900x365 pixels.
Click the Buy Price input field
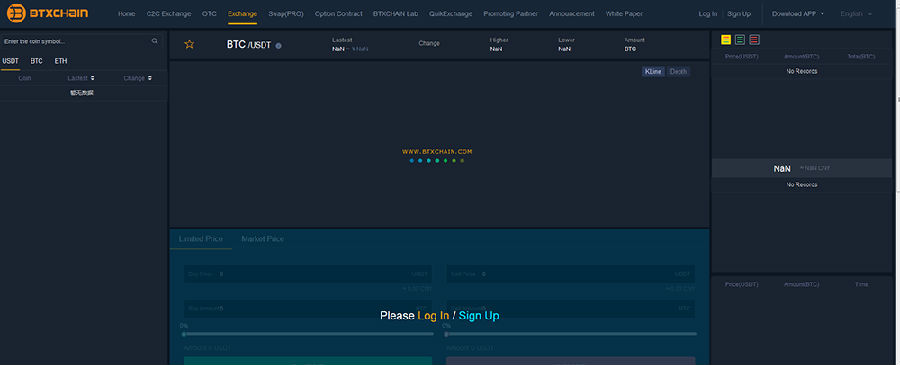click(308, 274)
